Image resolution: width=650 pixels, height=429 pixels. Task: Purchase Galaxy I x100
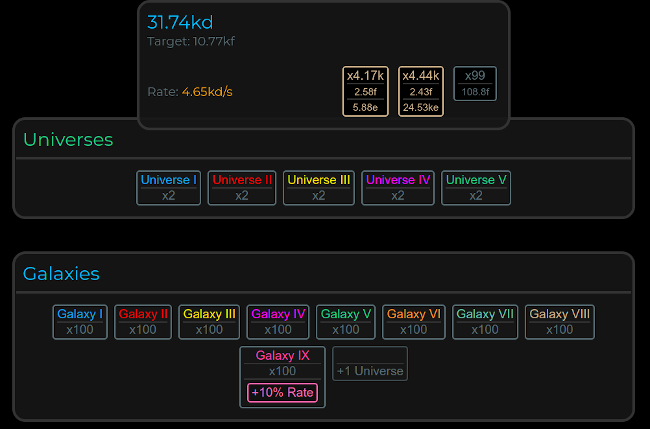(x=80, y=322)
